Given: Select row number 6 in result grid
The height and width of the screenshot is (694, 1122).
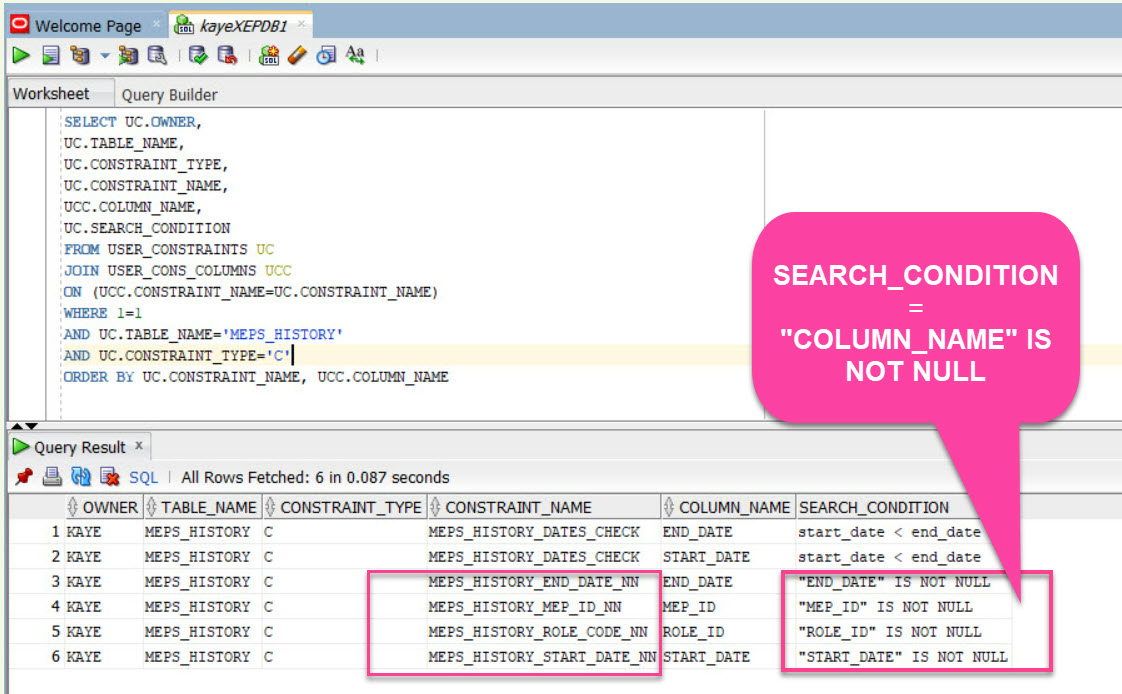Looking at the screenshot, I should click(x=55, y=656).
